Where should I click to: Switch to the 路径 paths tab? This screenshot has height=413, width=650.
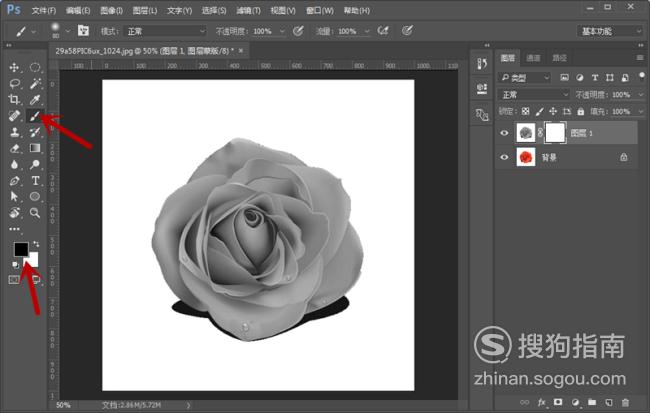(x=559, y=58)
